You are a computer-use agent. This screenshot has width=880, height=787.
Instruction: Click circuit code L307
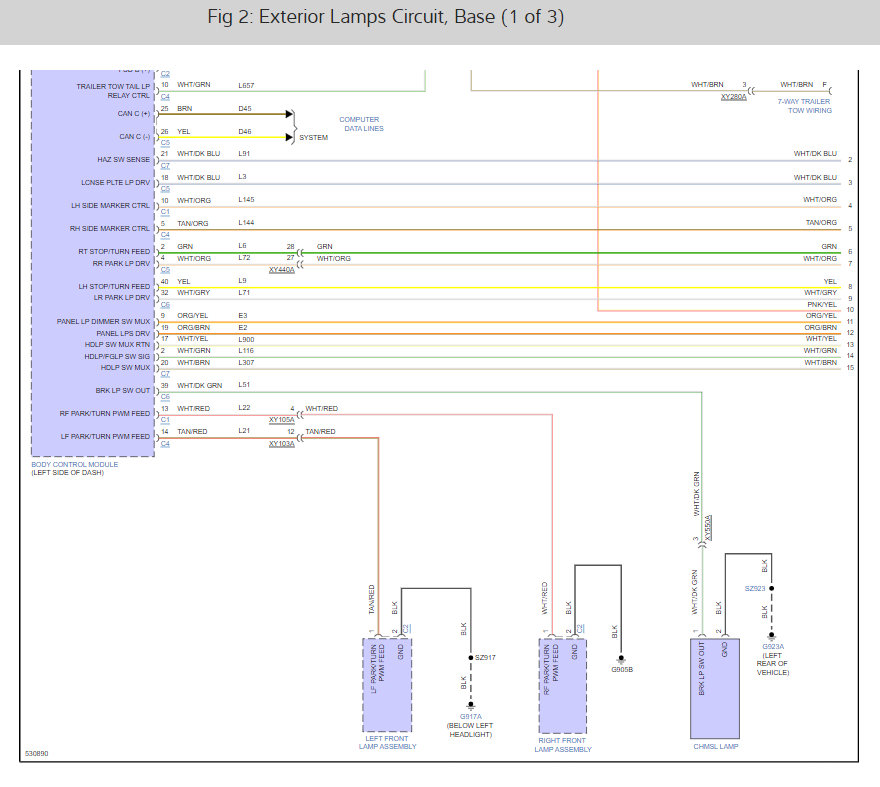coord(246,363)
